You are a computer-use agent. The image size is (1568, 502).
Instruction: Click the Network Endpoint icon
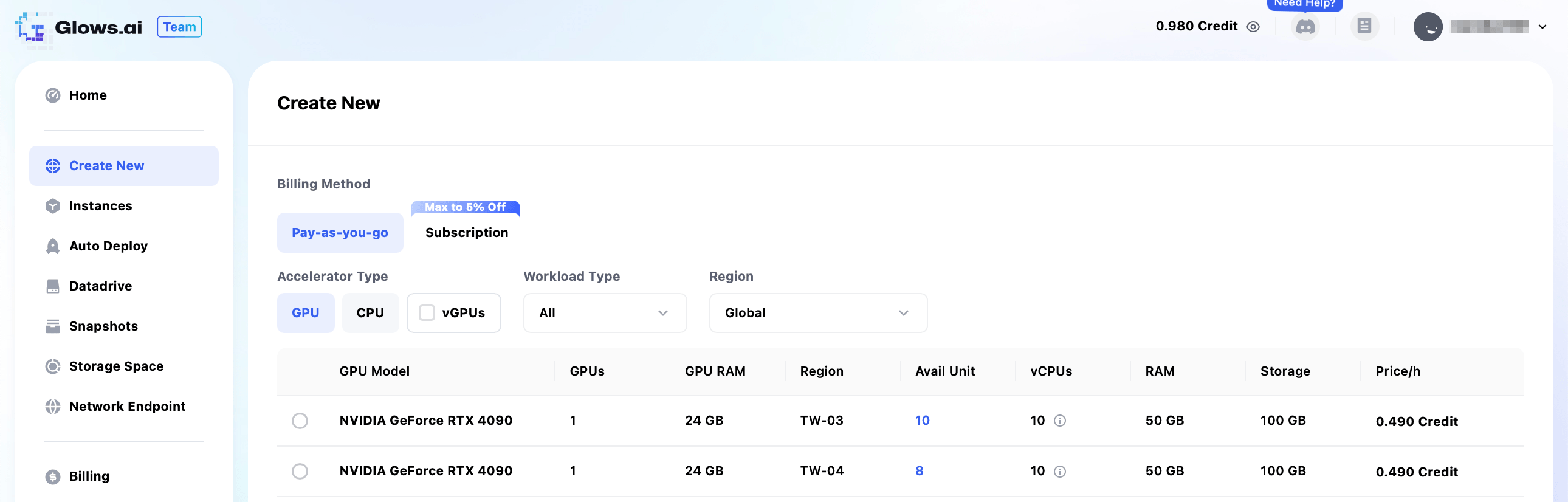(x=53, y=407)
